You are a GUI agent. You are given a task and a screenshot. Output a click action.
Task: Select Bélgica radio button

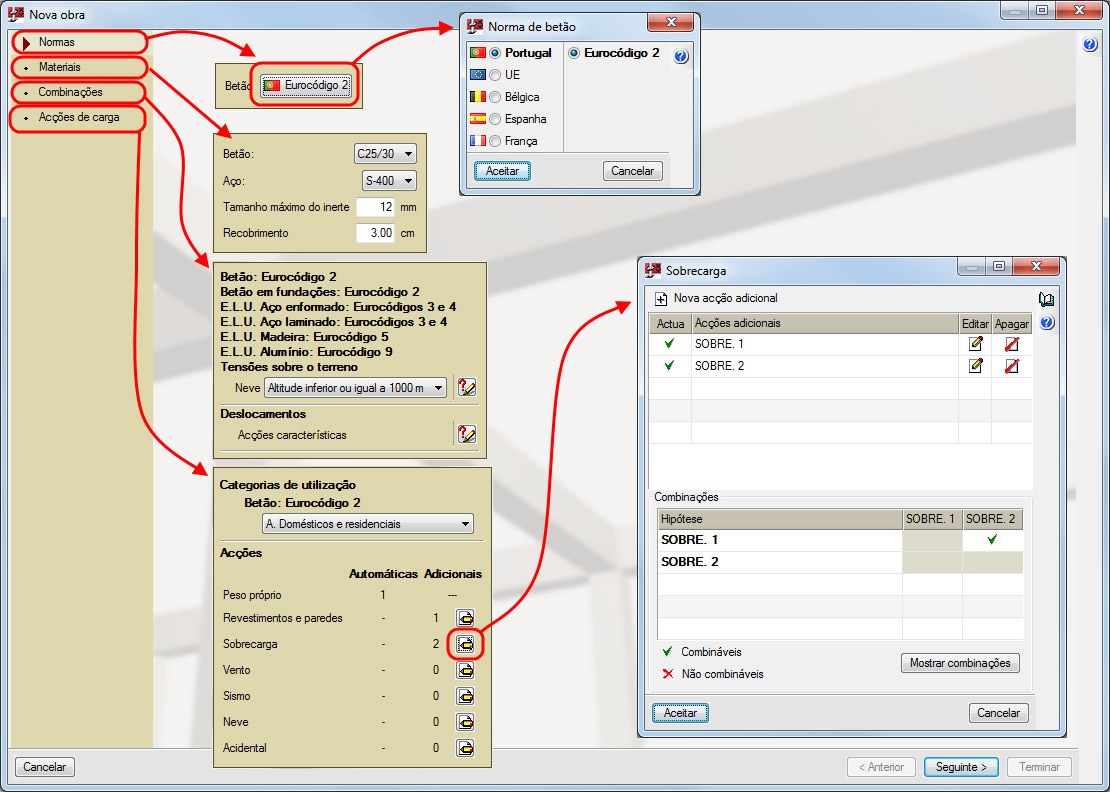pyautogui.click(x=496, y=97)
